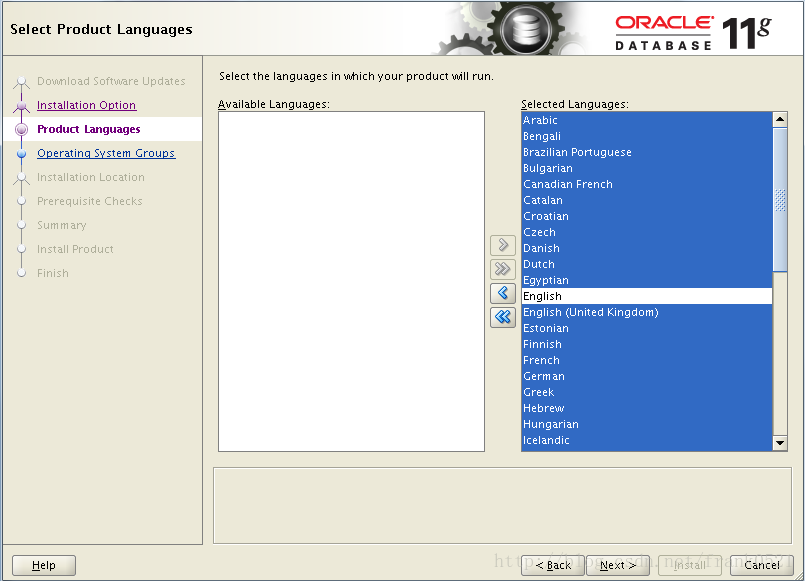
Task: Select Icelandic in Selected Languages
Action: pos(647,440)
